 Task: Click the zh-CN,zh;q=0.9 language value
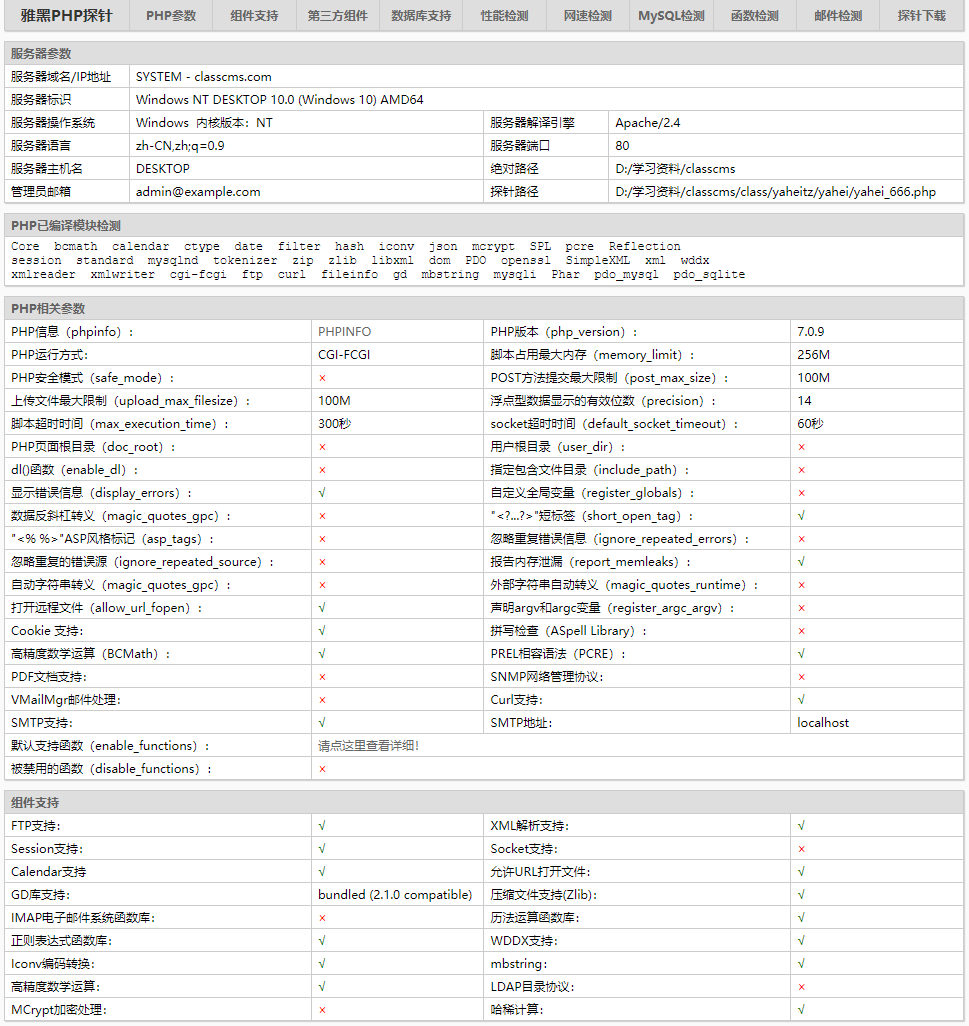(x=180, y=145)
